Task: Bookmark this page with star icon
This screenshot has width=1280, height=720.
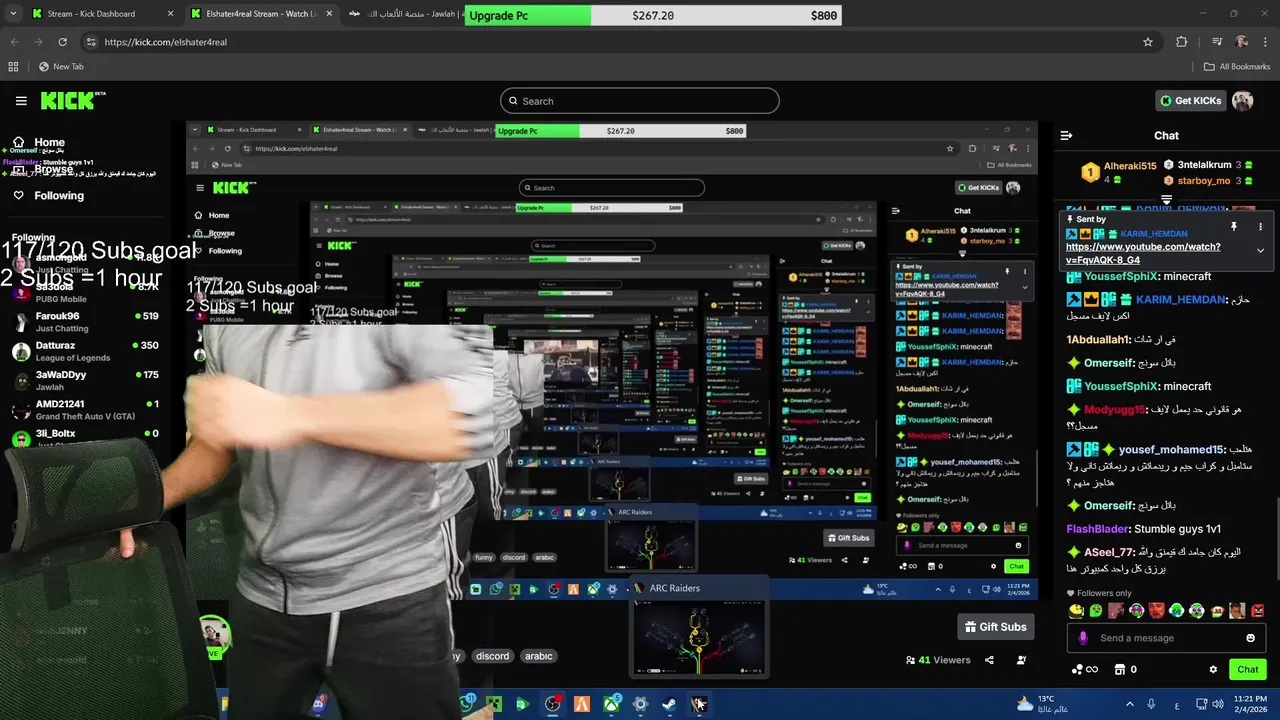Action: (1148, 42)
